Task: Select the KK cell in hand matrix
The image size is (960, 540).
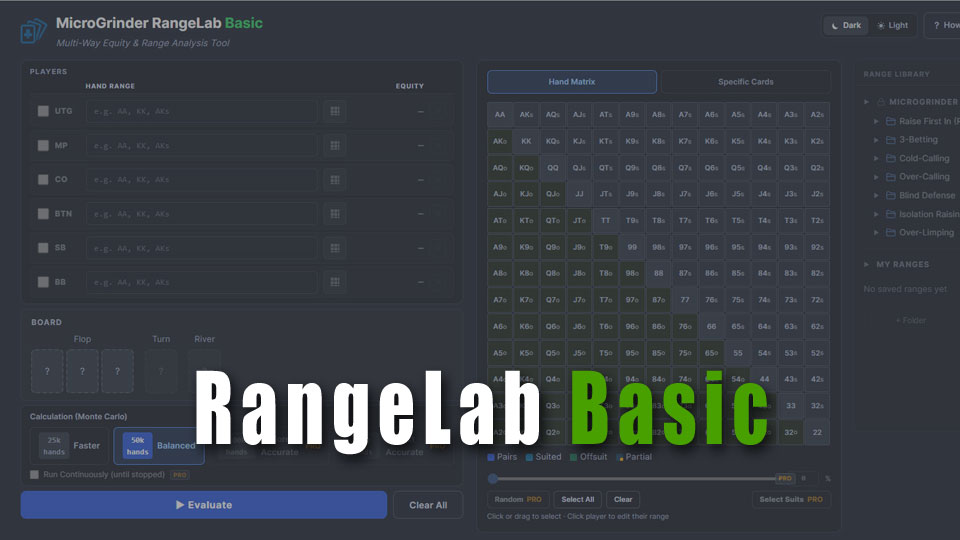Action: pos(527,141)
